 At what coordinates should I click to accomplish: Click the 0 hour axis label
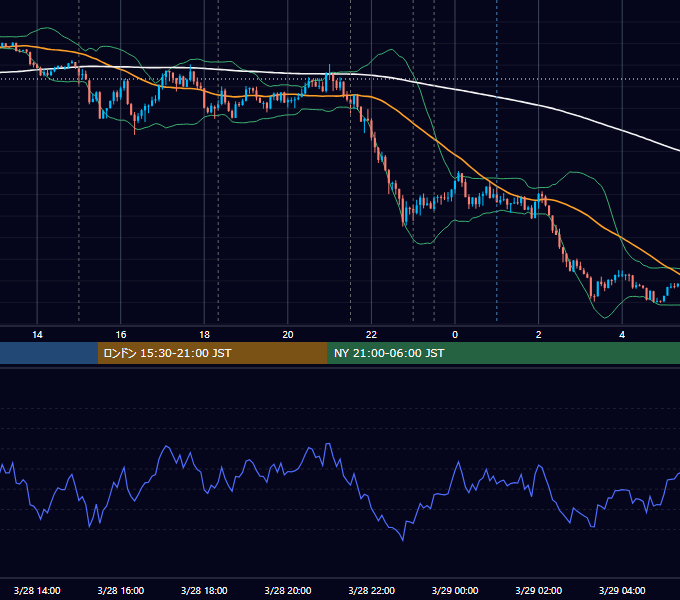pos(455,335)
